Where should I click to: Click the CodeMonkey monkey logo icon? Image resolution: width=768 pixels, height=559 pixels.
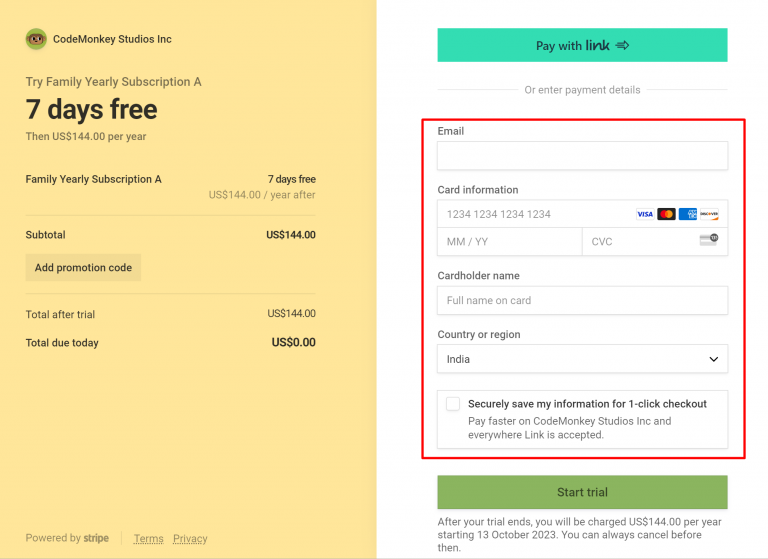click(36, 39)
